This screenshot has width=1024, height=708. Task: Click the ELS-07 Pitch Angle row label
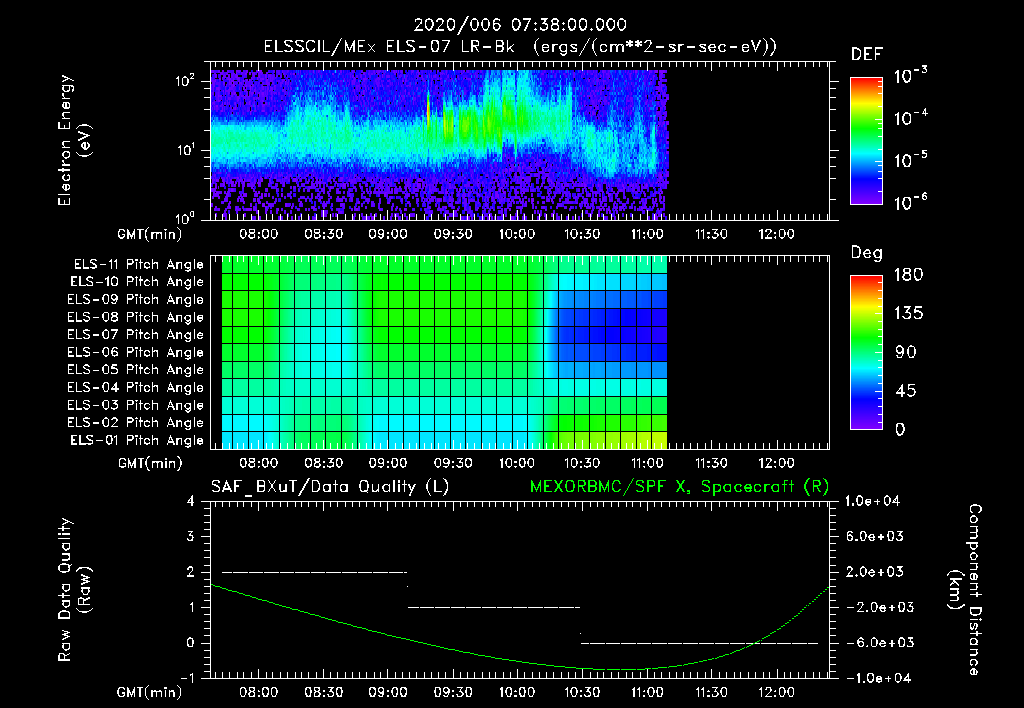click(x=135, y=334)
